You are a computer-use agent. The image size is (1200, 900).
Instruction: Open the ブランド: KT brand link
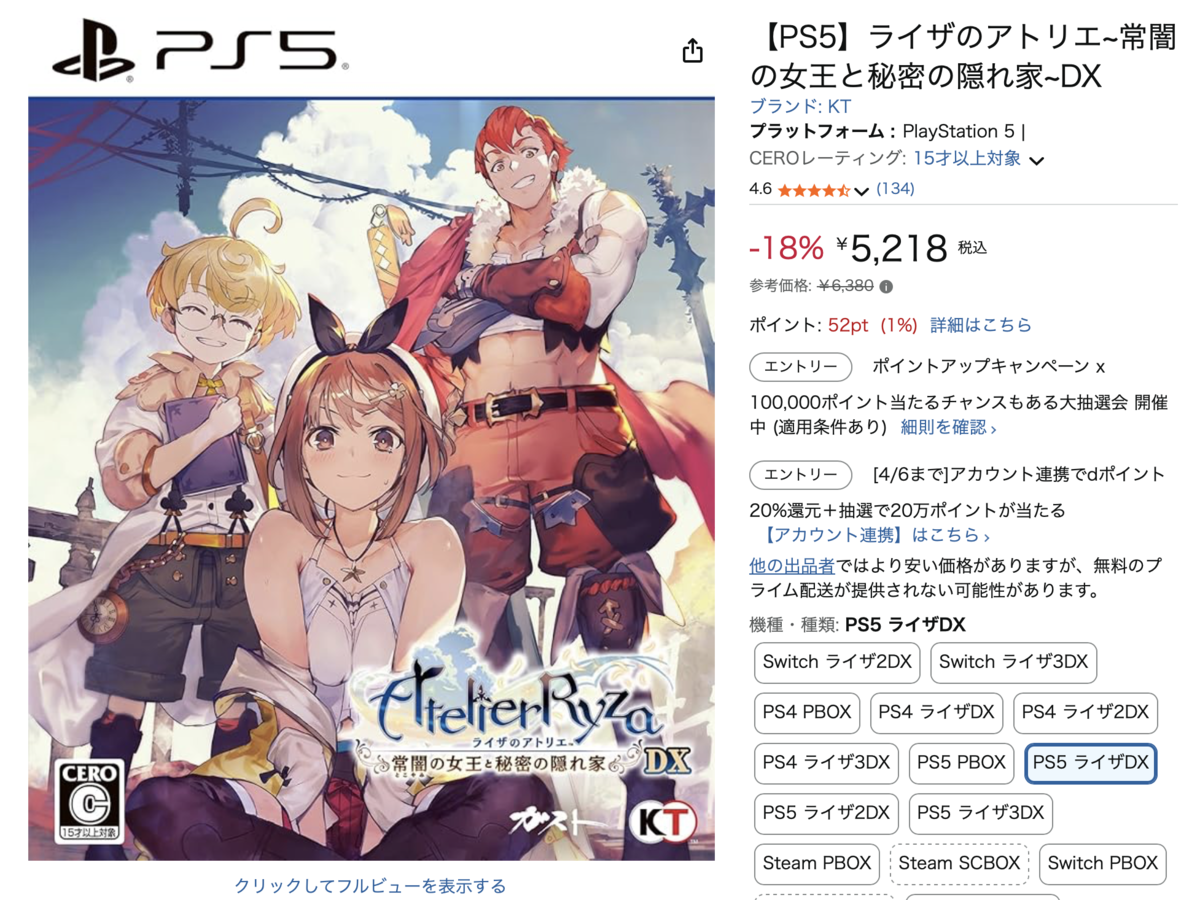coord(800,106)
